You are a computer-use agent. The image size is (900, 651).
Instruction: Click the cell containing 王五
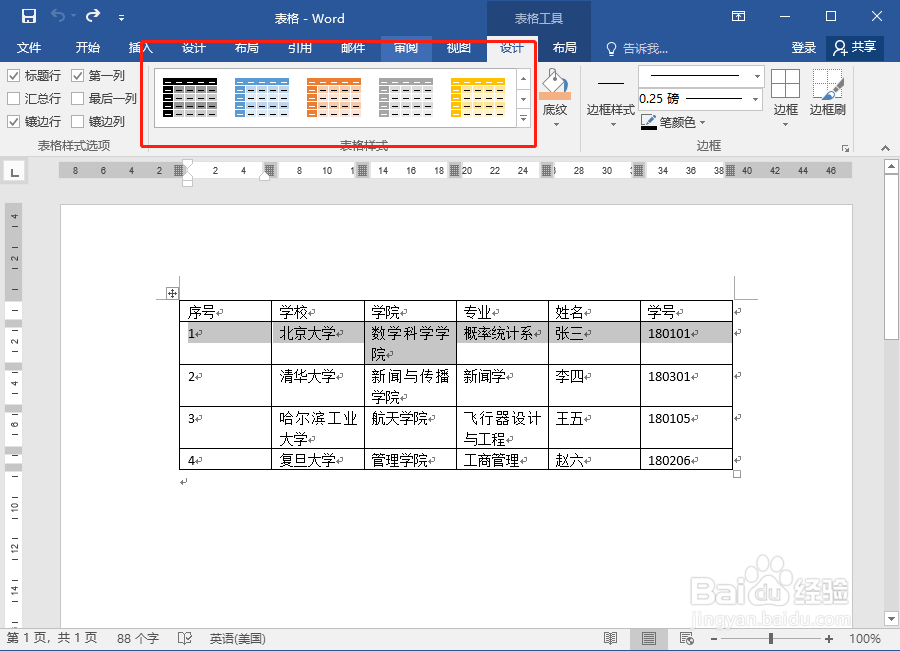[594, 428]
